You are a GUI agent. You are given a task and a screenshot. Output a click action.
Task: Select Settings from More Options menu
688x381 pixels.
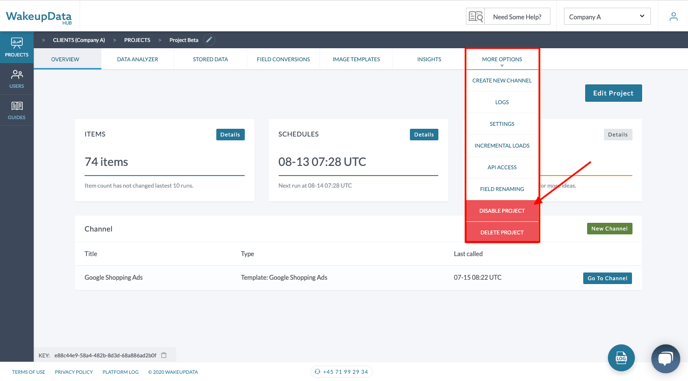pyautogui.click(x=502, y=124)
